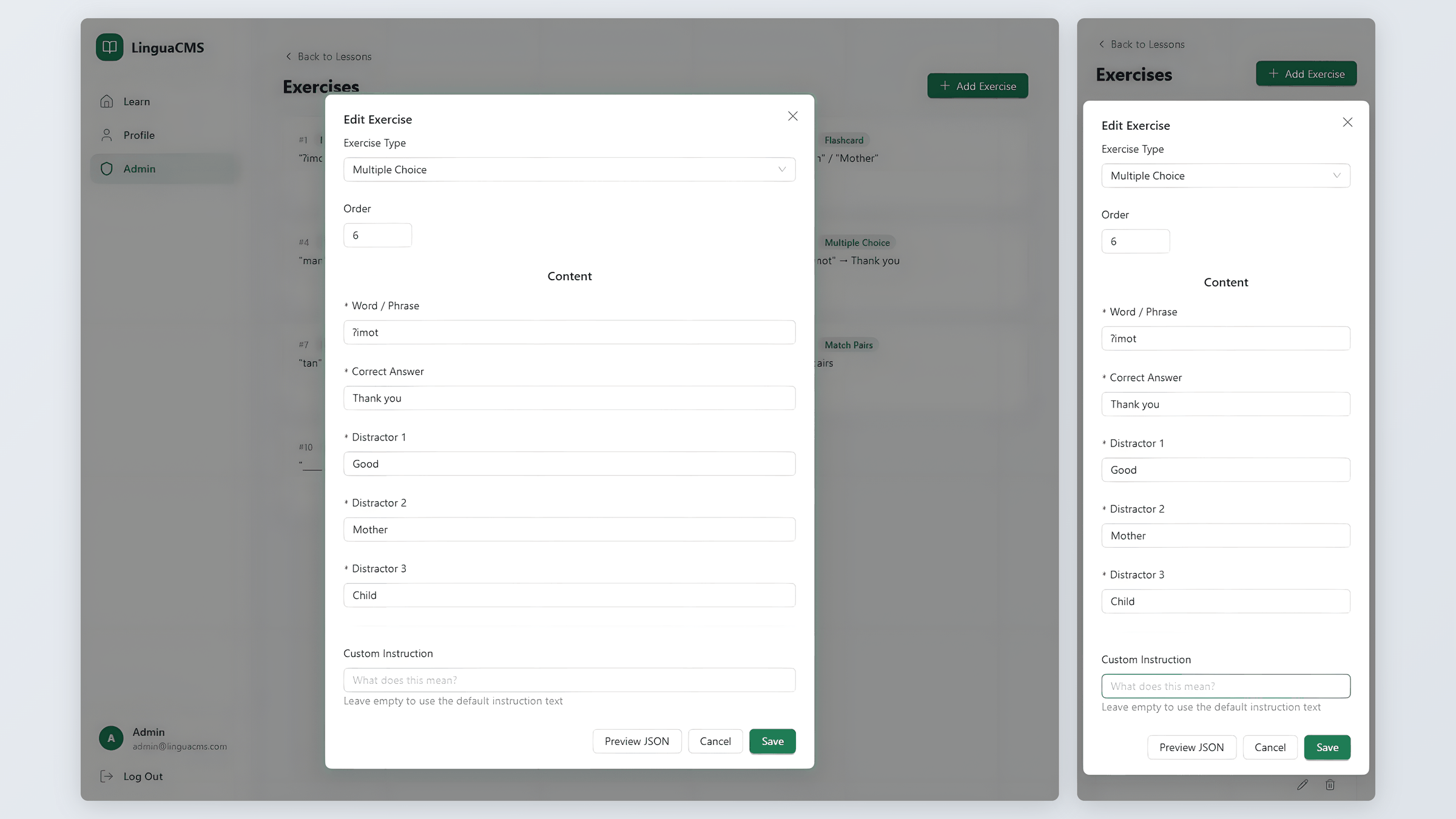Image resolution: width=1456 pixels, height=819 pixels.
Task: Click the Log Out icon in sidebar
Action: (107, 776)
